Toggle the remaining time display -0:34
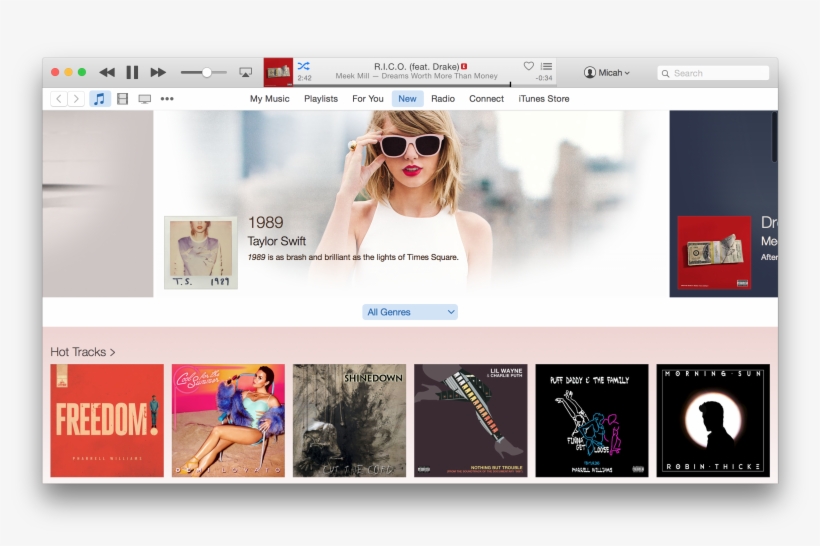Screen dimensions: 820x546 pos(544,78)
